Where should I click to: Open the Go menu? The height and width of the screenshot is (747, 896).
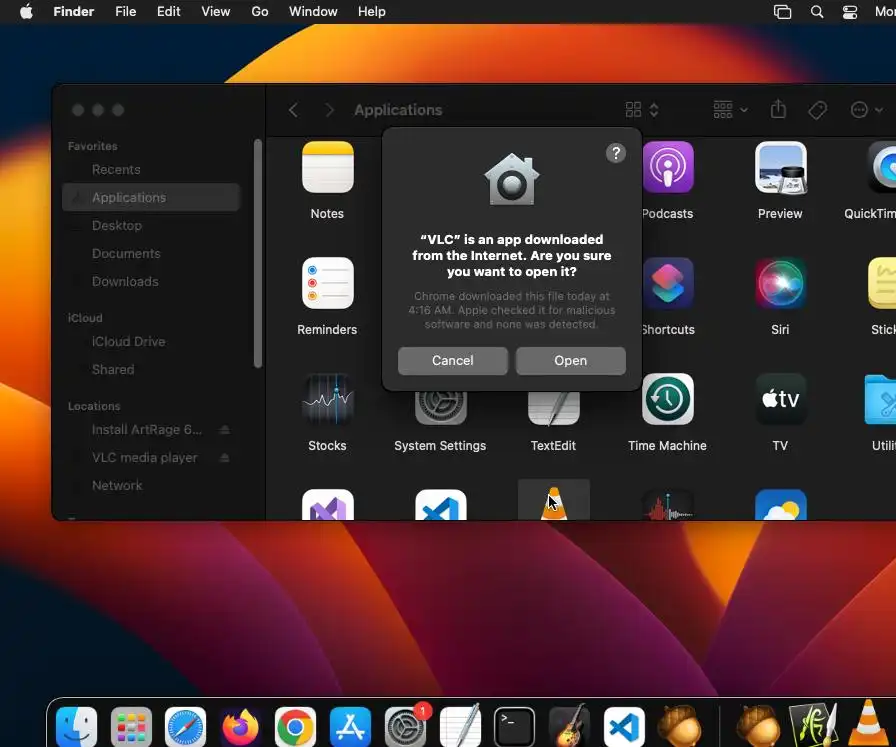coord(260,11)
